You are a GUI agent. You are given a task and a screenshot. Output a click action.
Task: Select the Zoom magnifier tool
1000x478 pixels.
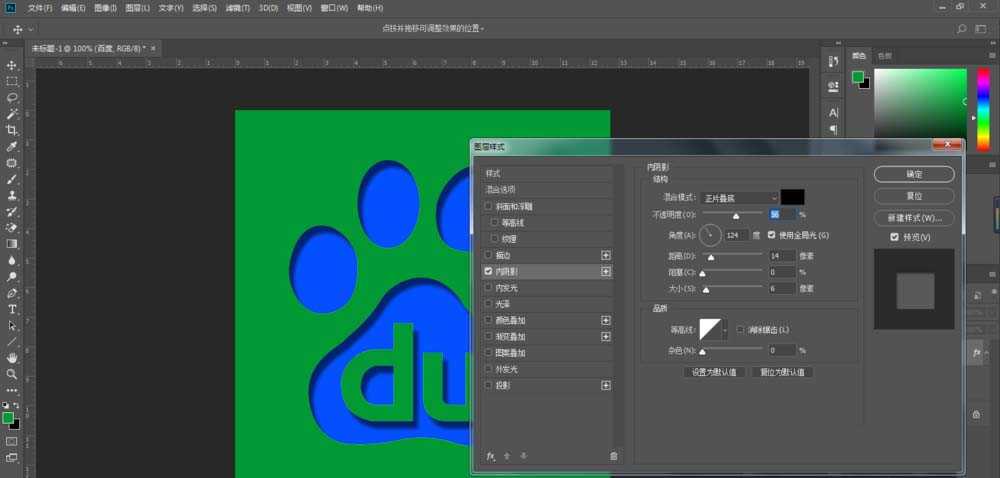tap(12, 374)
